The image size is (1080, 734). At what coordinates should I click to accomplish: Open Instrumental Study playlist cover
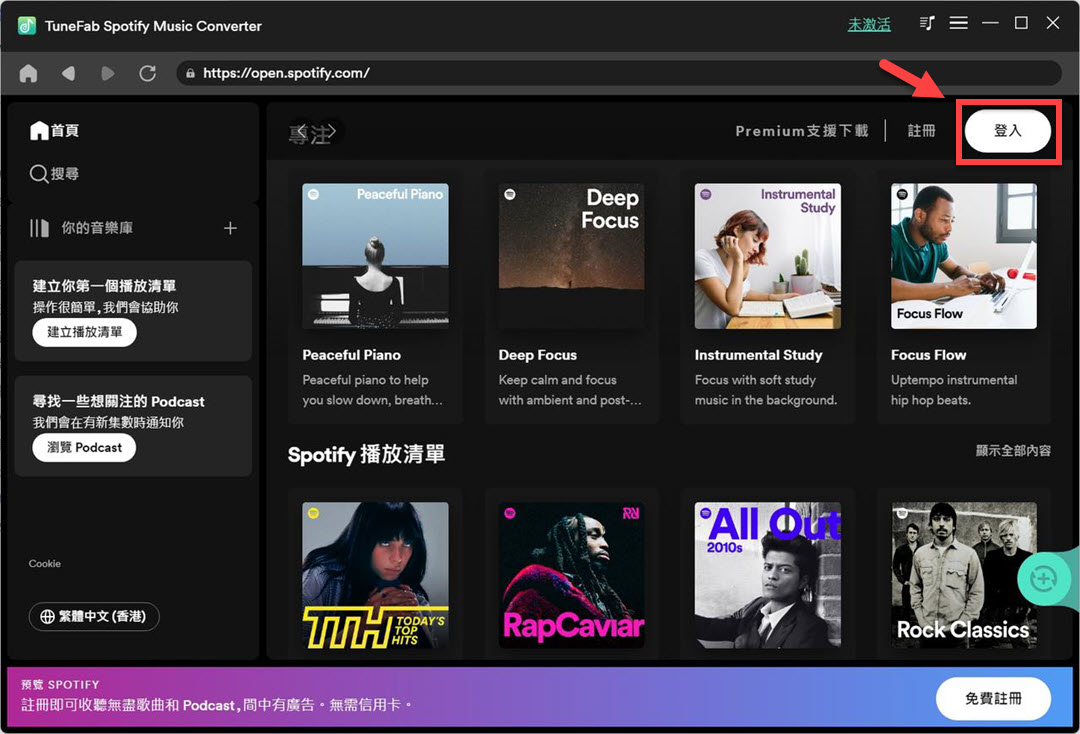[767, 256]
